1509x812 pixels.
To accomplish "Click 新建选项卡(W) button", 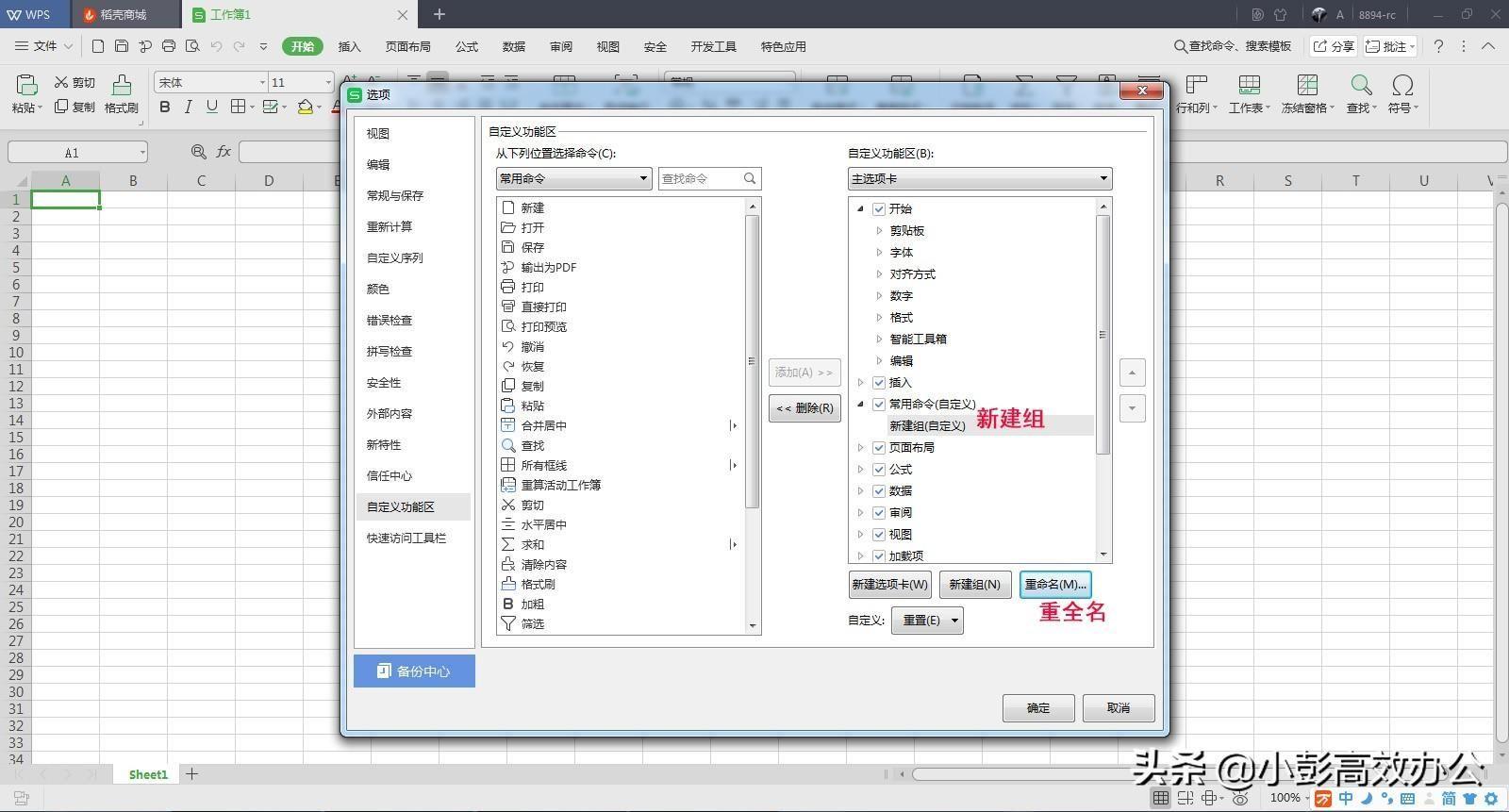I will pos(890,585).
